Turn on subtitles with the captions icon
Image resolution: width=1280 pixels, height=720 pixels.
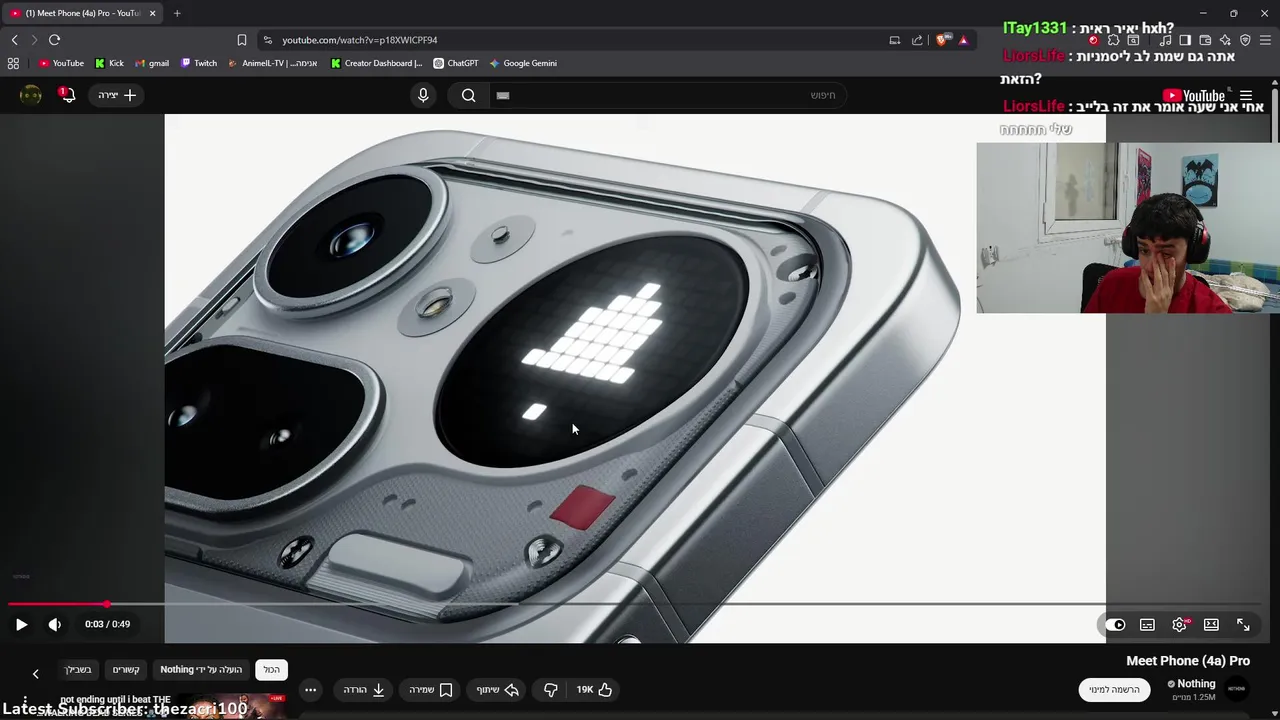1147,625
